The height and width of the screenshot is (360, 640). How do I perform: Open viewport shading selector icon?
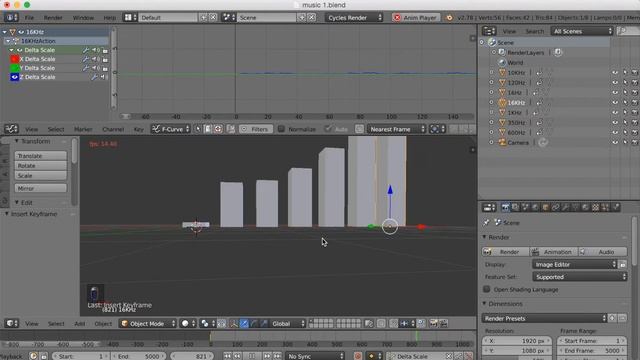pyautogui.click(x=188, y=323)
